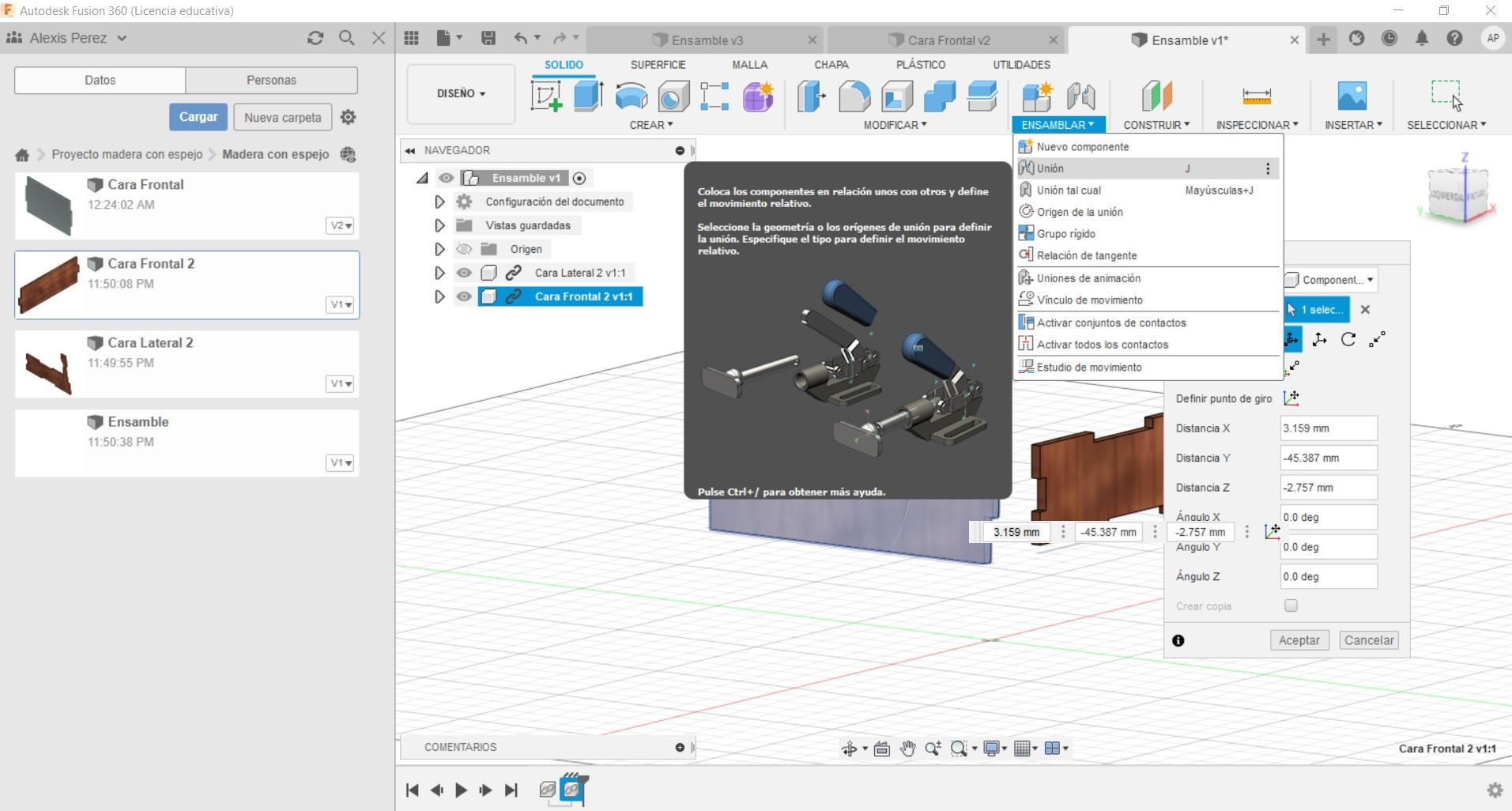Click the Measure tool under Inspeccionar
Viewport: 1512px width, 811px height.
coord(1256,96)
